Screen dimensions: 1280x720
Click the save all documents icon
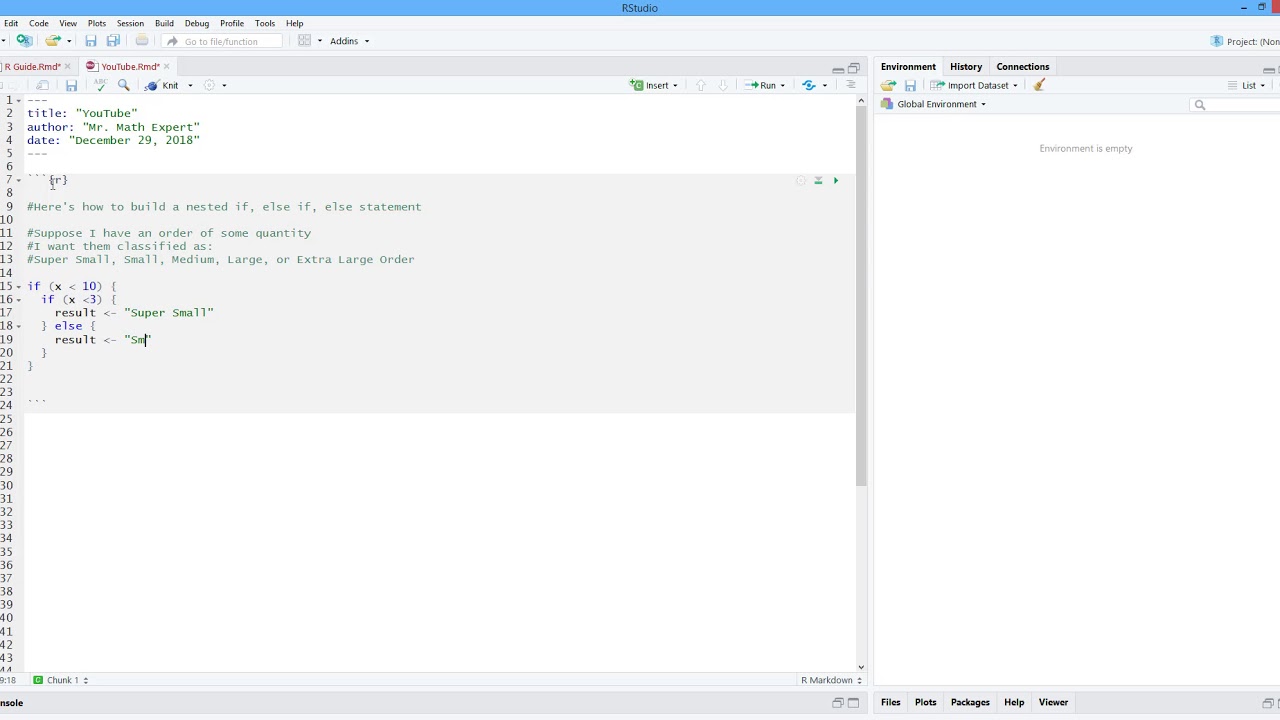(x=113, y=41)
